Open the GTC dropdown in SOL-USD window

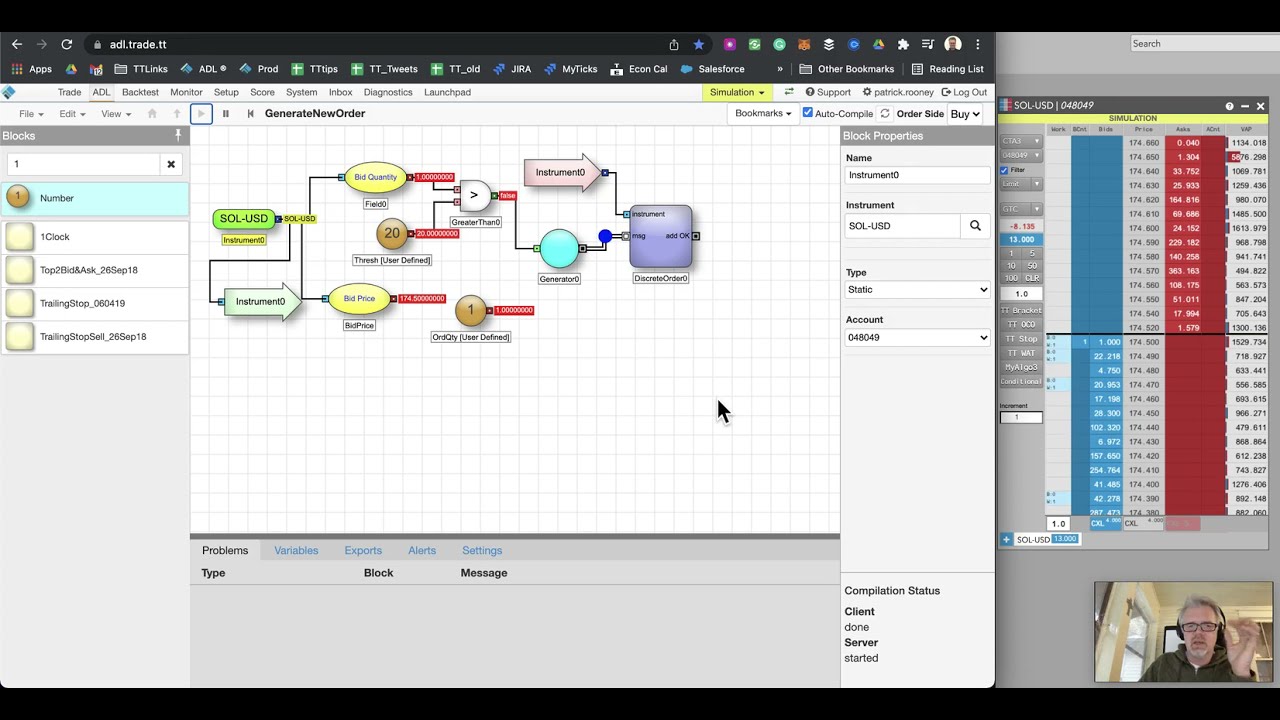[1021, 209]
